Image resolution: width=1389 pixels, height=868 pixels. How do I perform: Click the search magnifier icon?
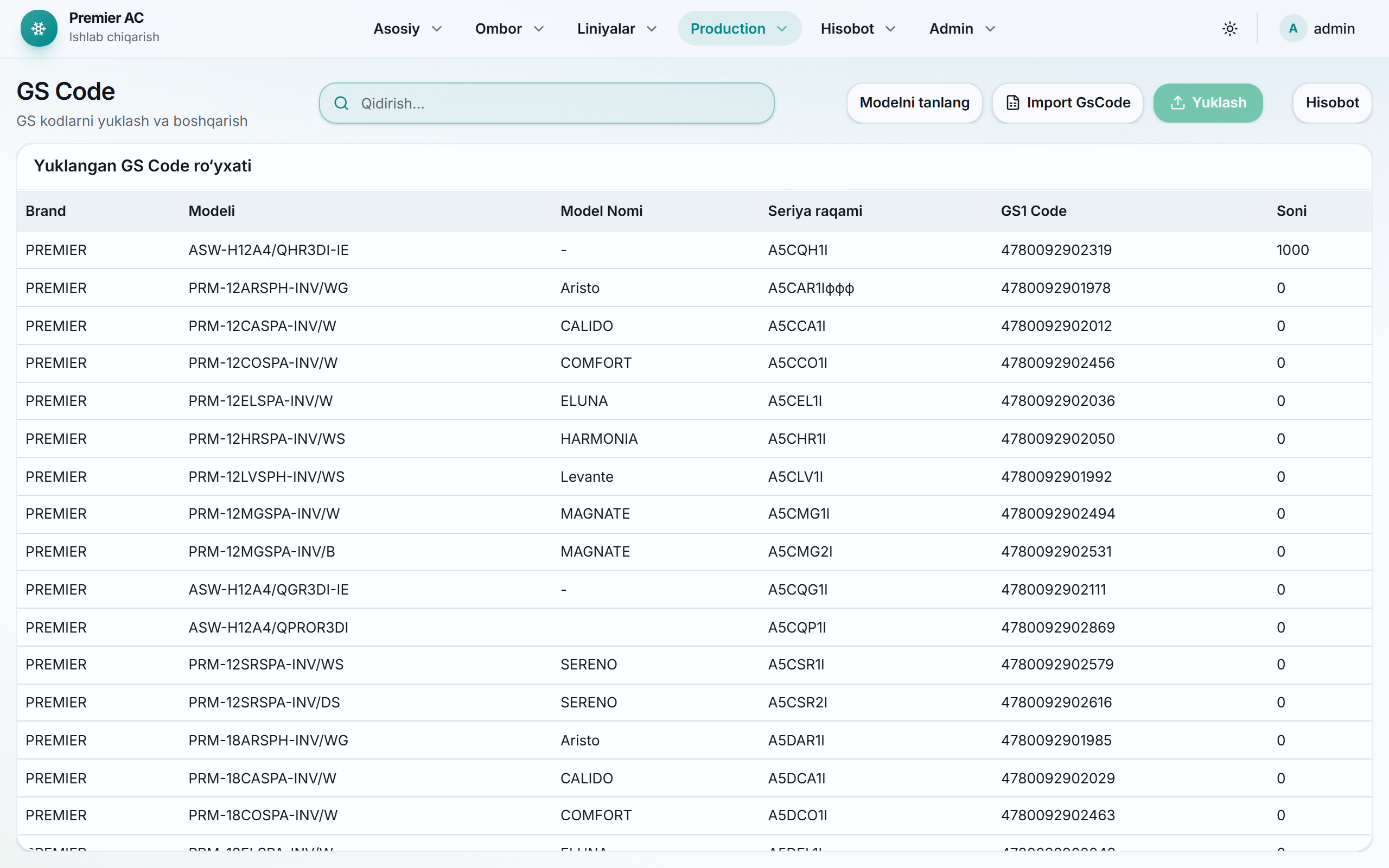(x=341, y=103)
